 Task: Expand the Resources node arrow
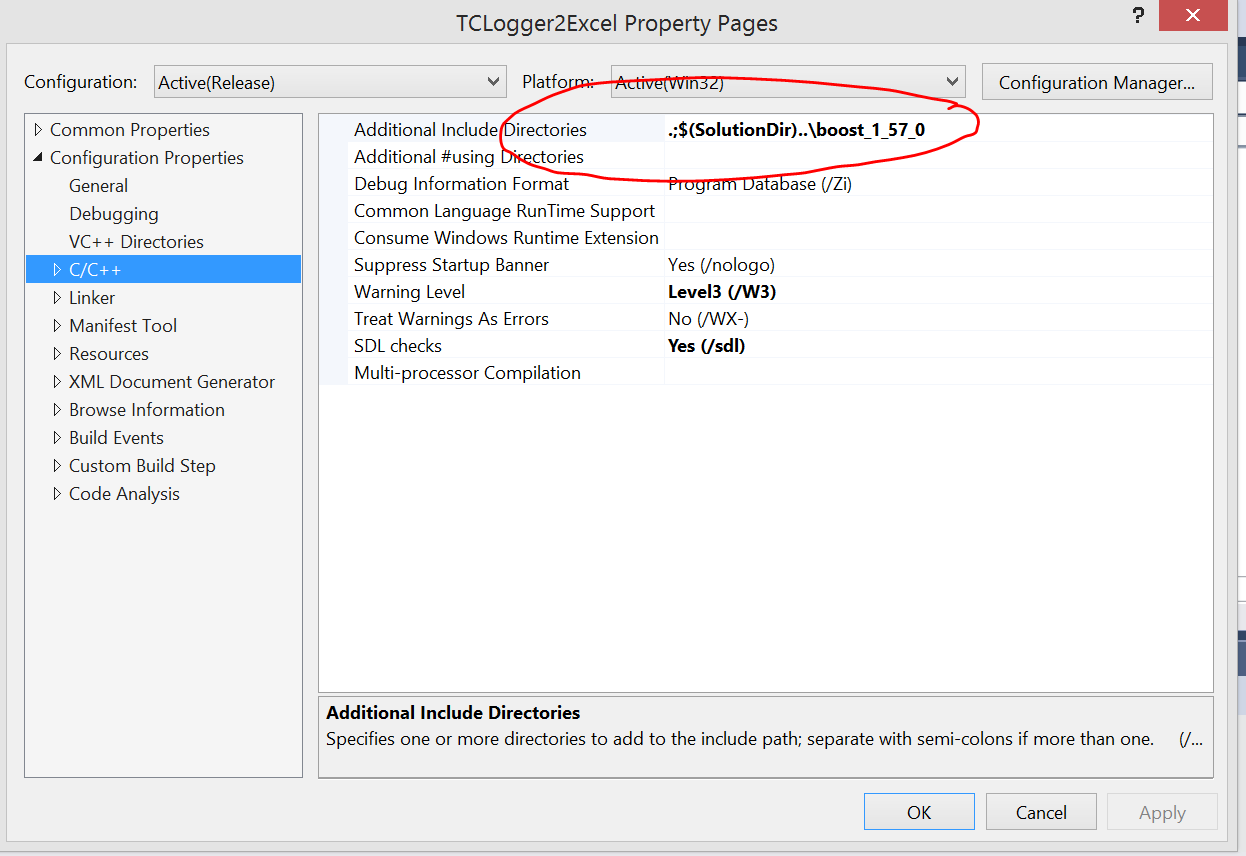point(57,354)
